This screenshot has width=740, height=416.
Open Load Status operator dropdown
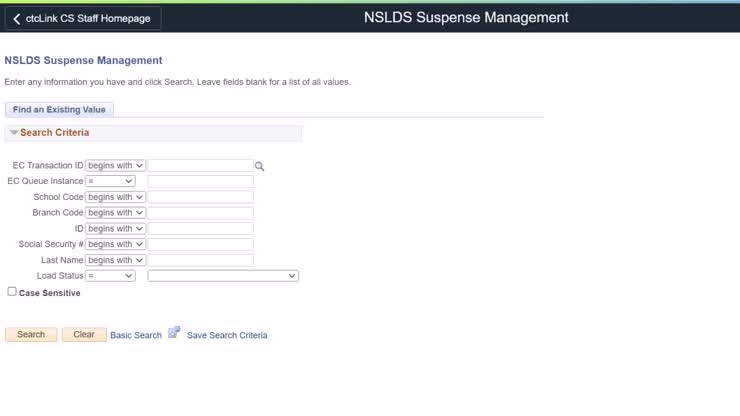[x=110, y=276]
